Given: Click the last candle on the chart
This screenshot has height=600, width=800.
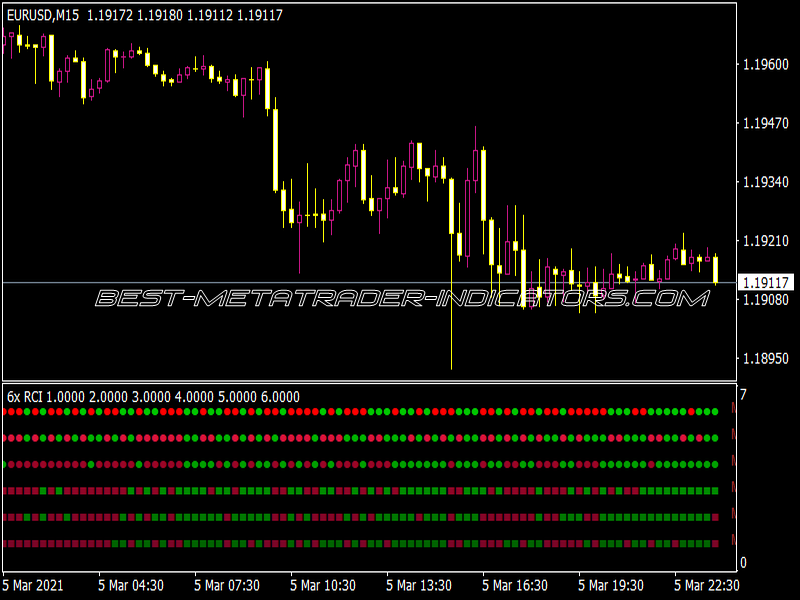Looking at the screenshot, I should [715, 269].
